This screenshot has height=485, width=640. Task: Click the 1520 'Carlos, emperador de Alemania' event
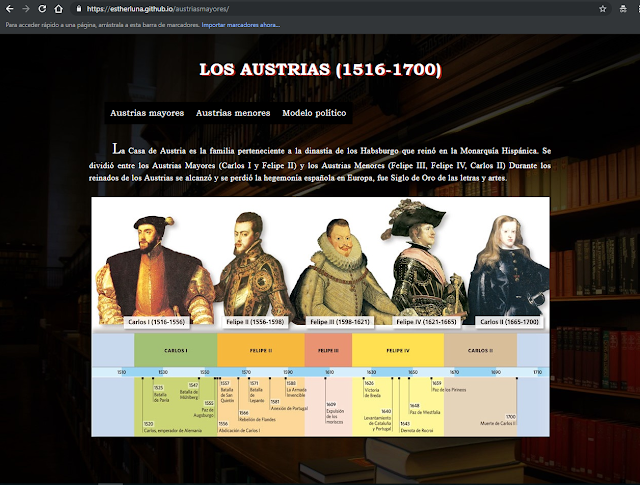click(173, 427)
